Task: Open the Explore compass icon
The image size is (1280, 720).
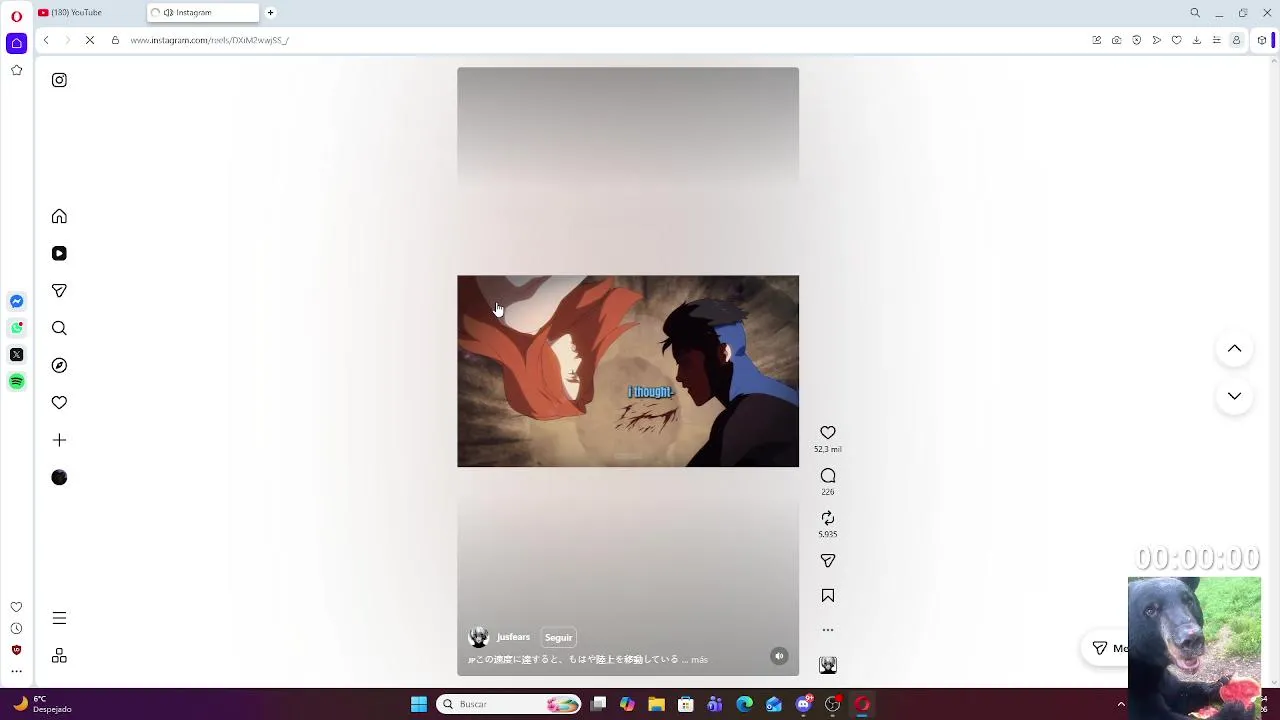Action: 59,366
